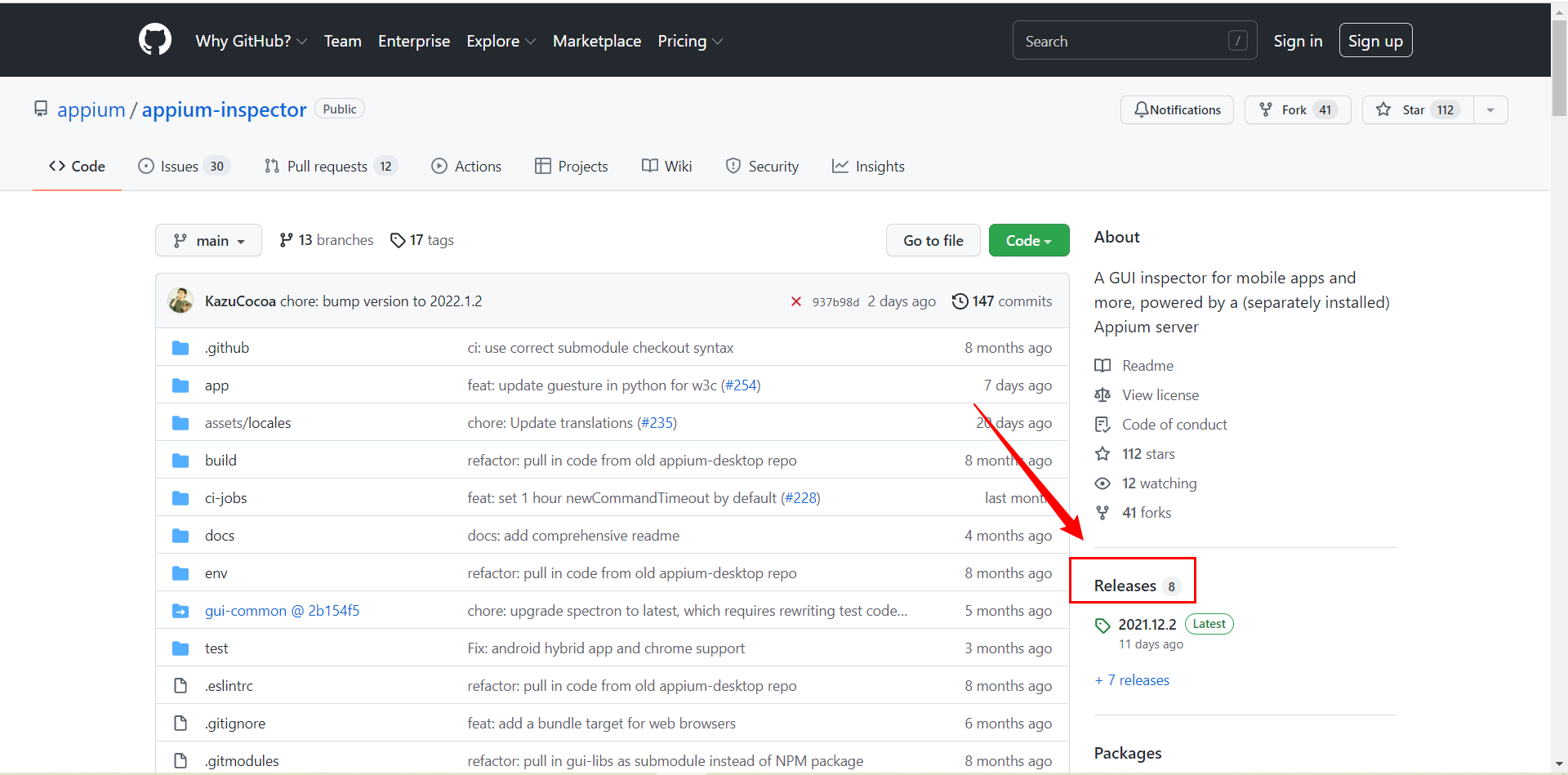The image size is (1568, 775).
Task: Open commit message bump version to 2022.1.2
Action: 381,301
